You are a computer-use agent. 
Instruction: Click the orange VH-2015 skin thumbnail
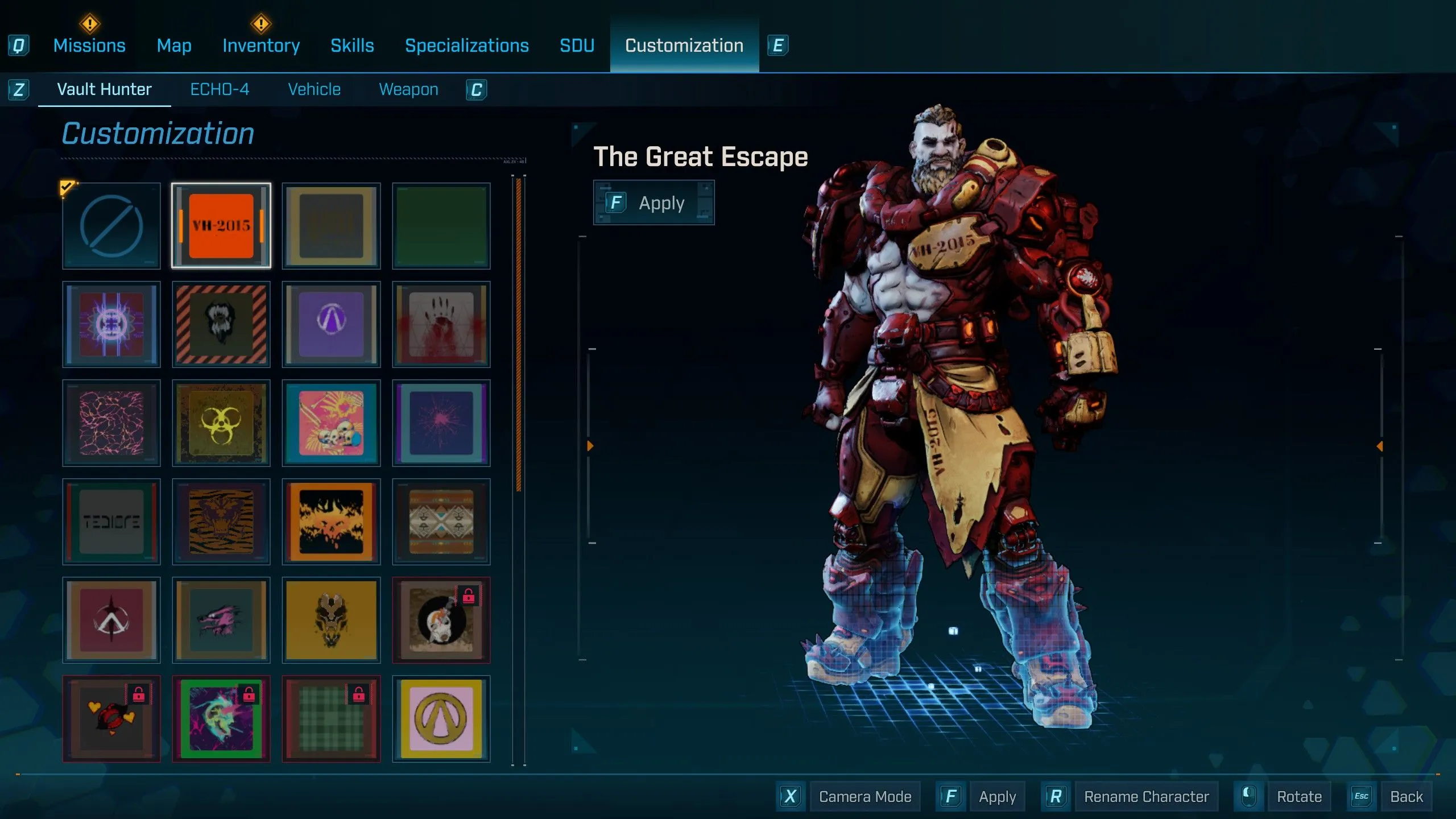coord(221,226)
